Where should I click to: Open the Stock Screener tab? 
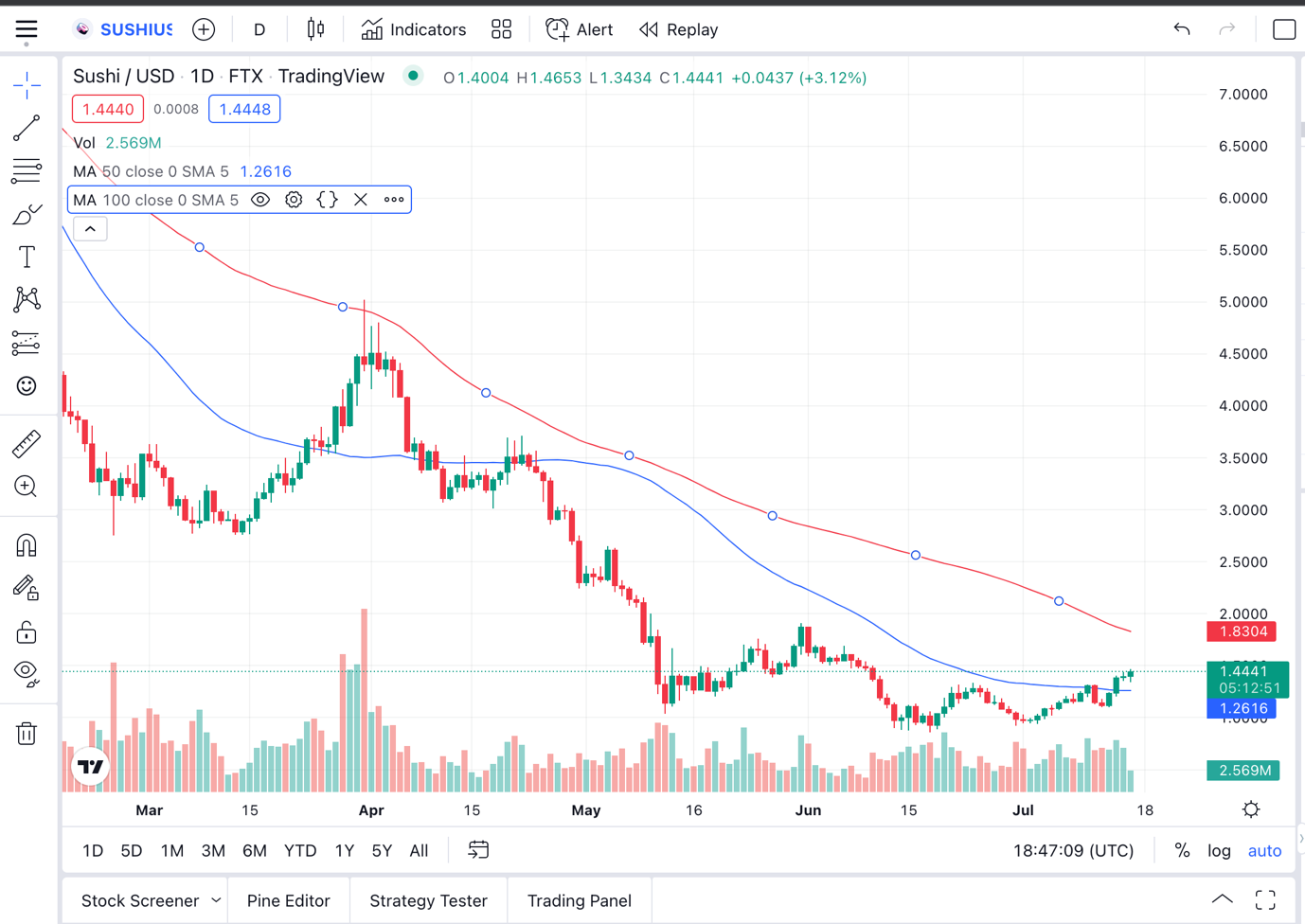coord(140,901)
